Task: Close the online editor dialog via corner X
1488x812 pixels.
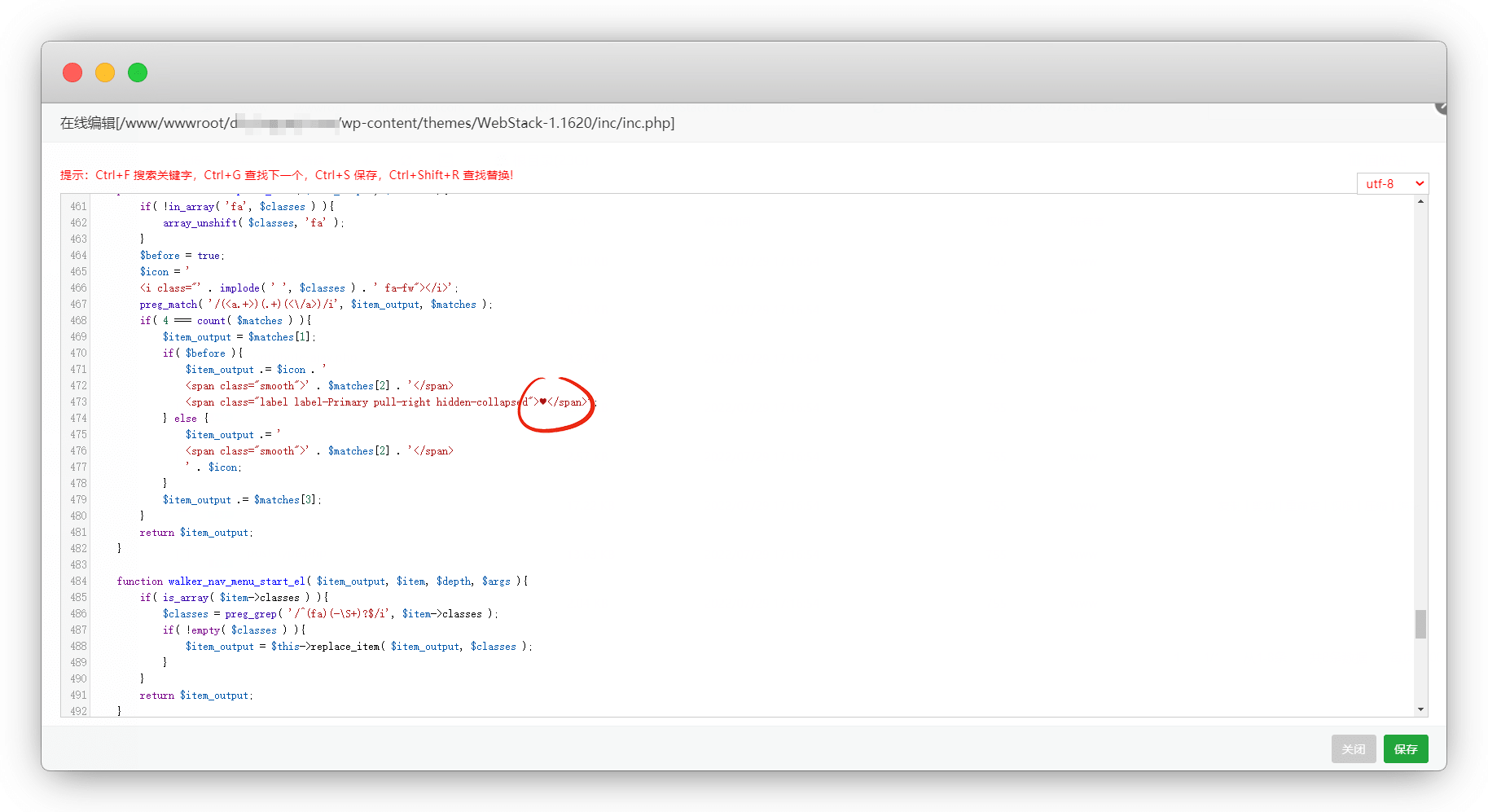Action: click(x=1441, y=108)
